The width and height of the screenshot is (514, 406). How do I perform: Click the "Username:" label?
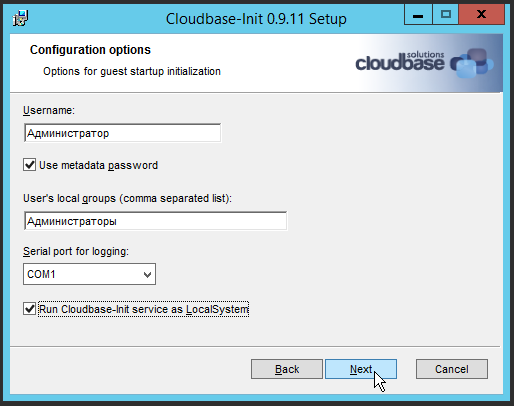49,110
